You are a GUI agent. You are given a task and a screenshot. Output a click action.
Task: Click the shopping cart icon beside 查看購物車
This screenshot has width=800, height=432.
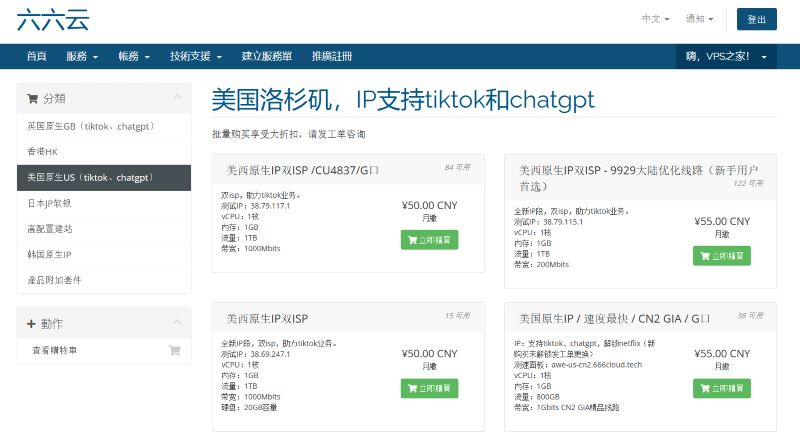coord(175,351)
